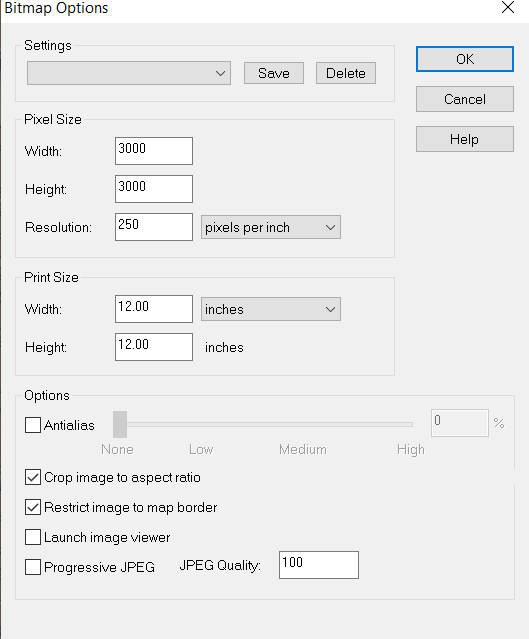Open the pixels per inch dropdown
The width and height of the screenshot is (529, 639).
[271, 227]
